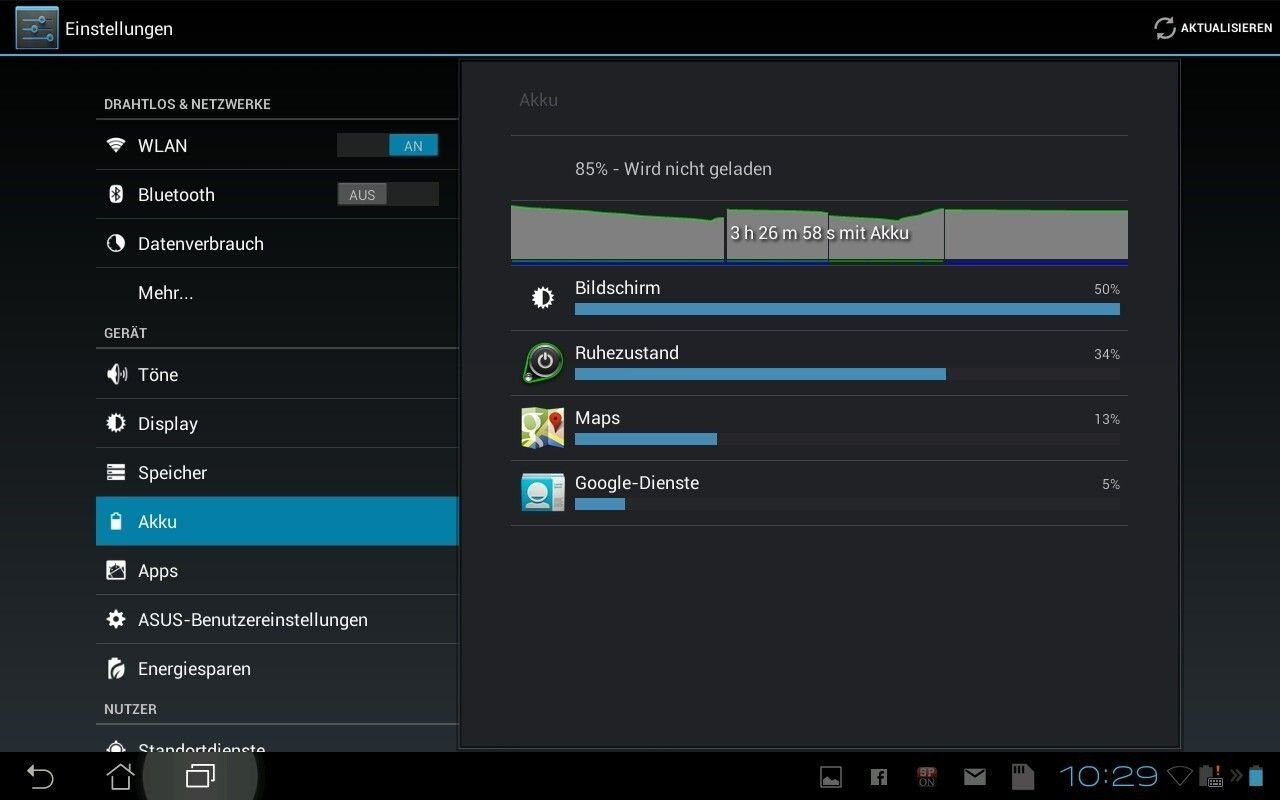Click the Ruhezustand power icon
This screenshot has width=1280, height=800.
pos(543,362)
